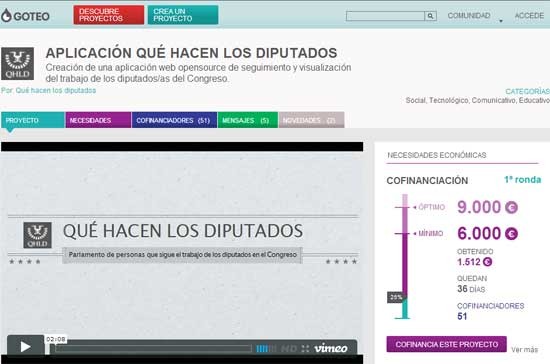This screenshot has height=364, width=550.
Task: Expand the Comunidad dropdown arrow
Action: point(501,21)
